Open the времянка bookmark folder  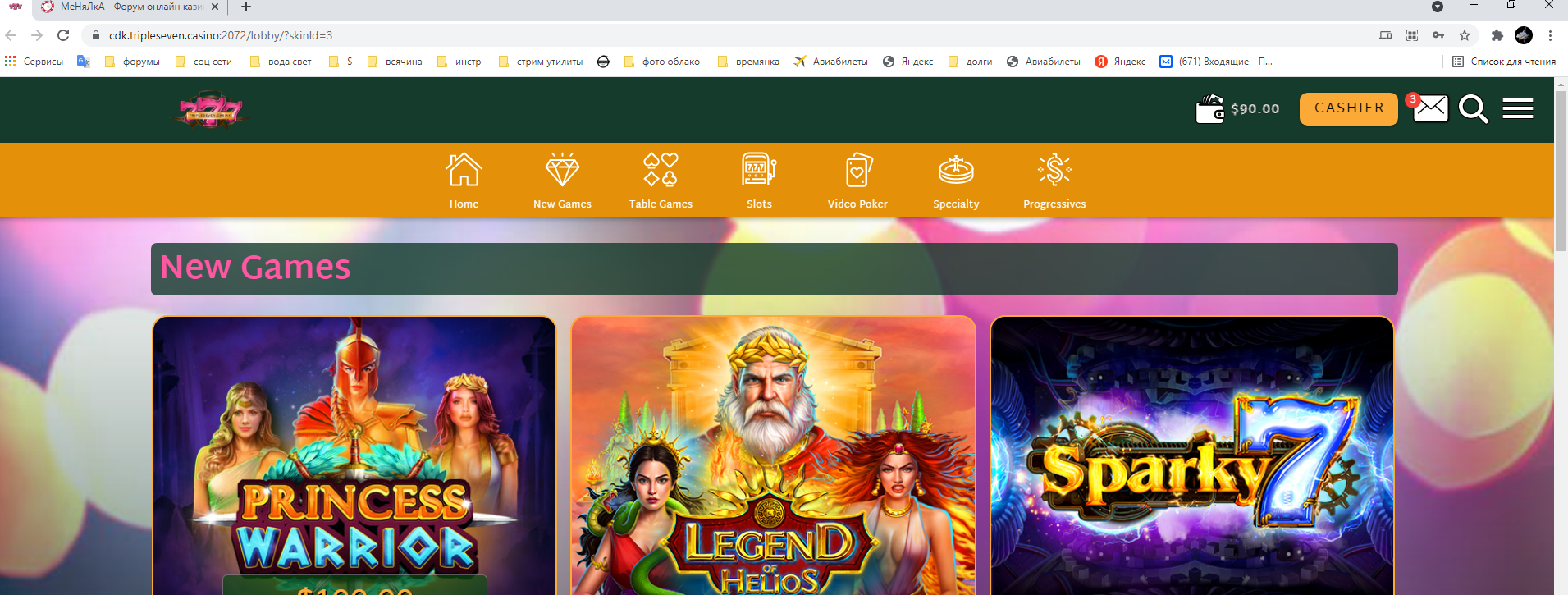pyautogui.click(x=748, y=62)
